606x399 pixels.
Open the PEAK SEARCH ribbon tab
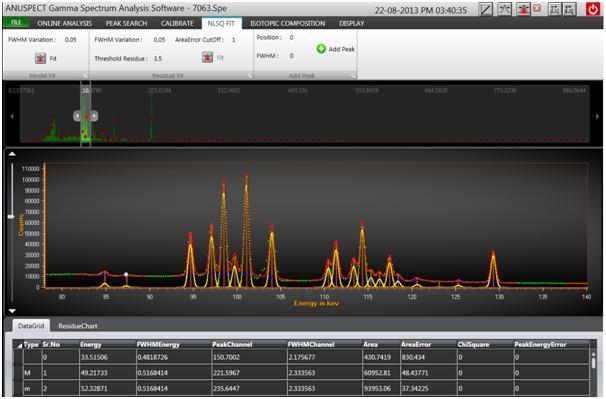[x=126, y=23]
